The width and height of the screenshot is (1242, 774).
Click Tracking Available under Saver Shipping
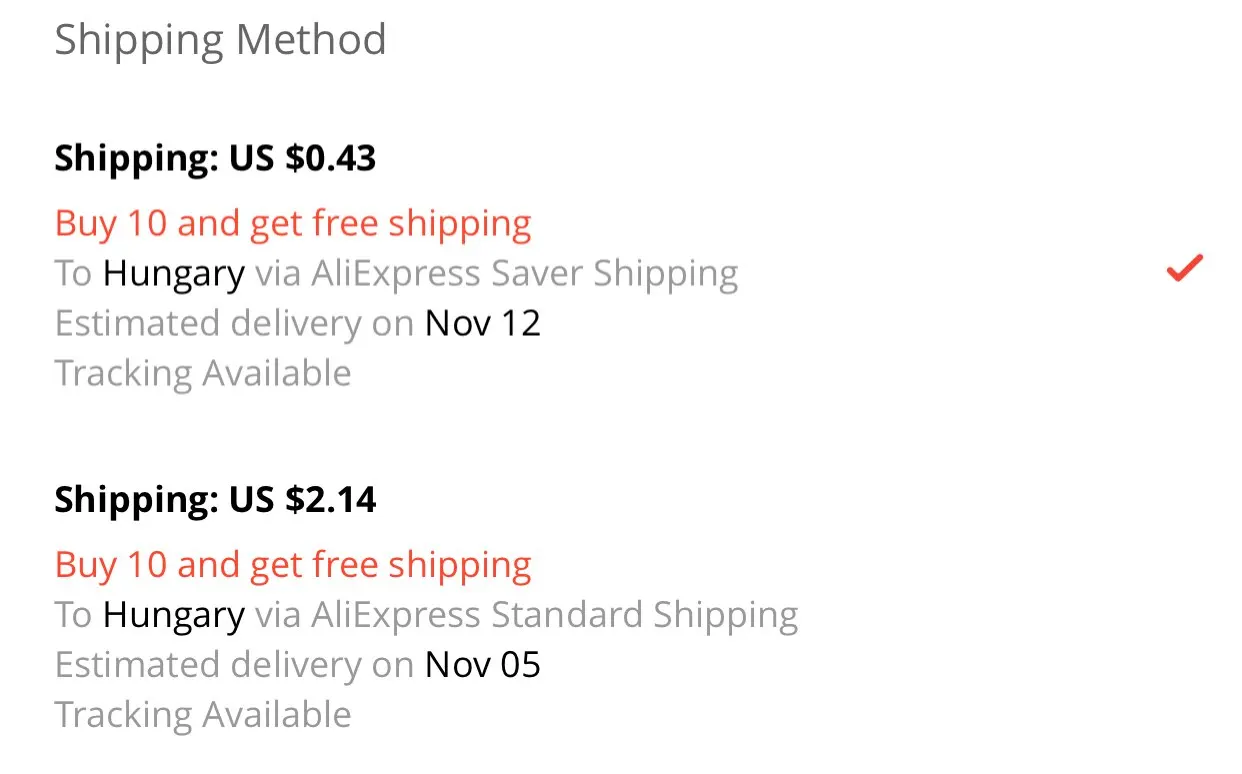coord(203,373)
